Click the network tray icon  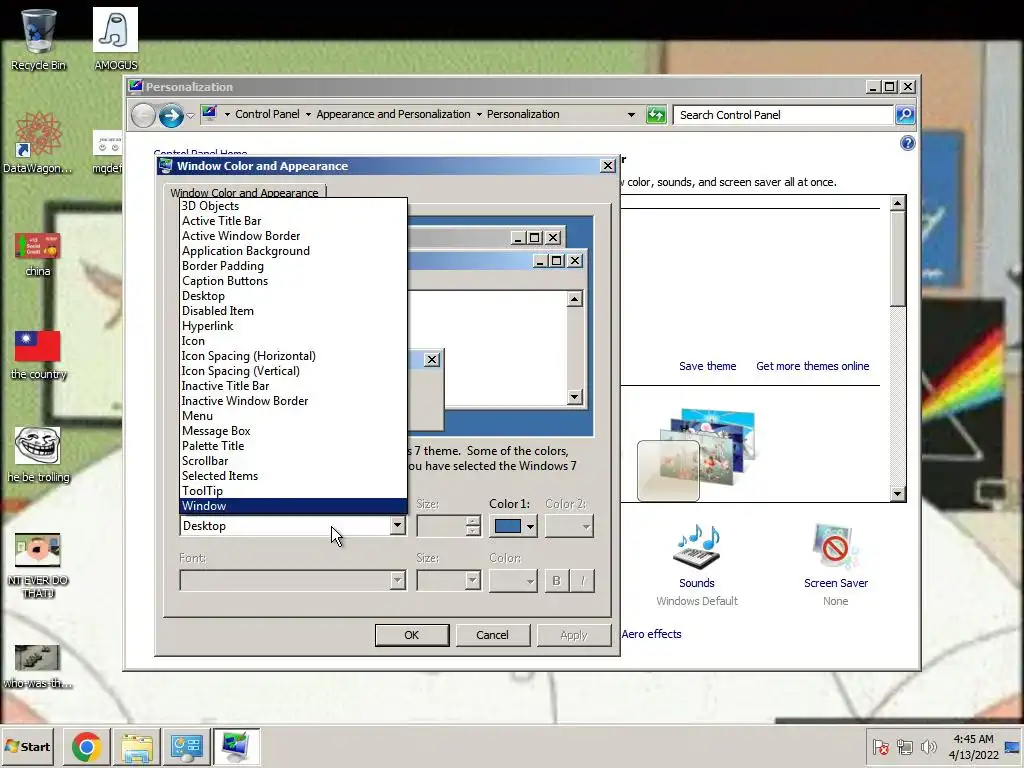point(904,746)
